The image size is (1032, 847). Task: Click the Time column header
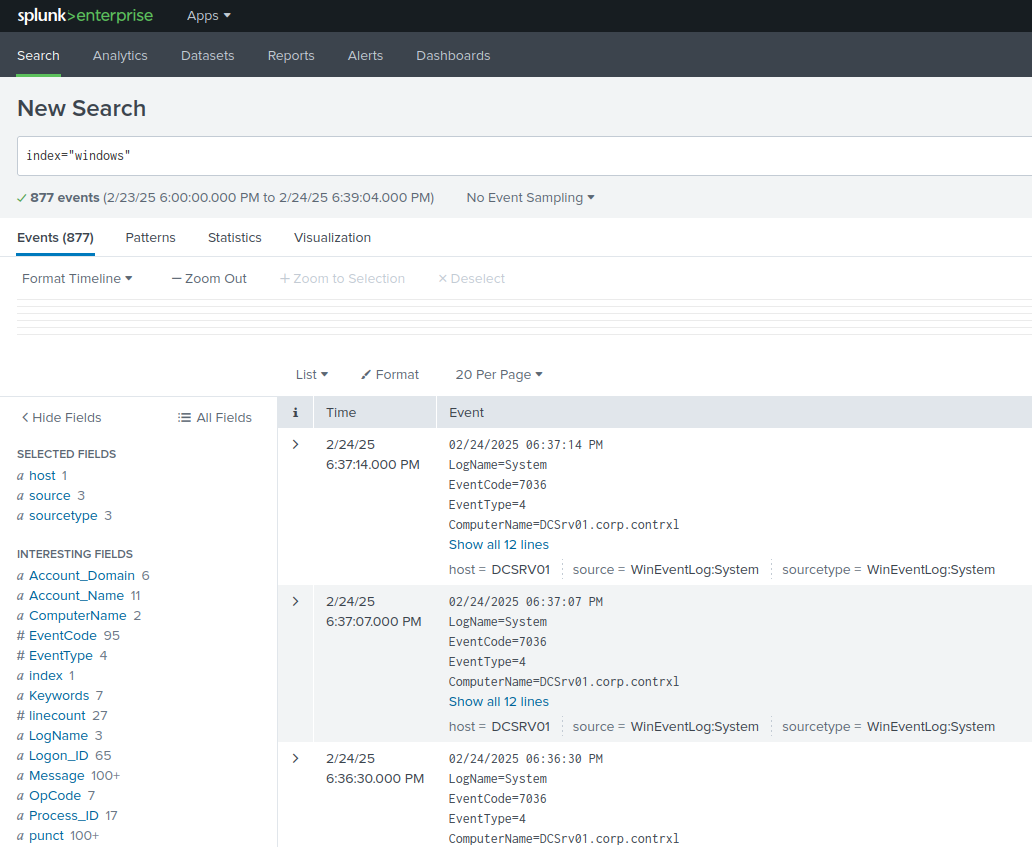pos(341,413)
